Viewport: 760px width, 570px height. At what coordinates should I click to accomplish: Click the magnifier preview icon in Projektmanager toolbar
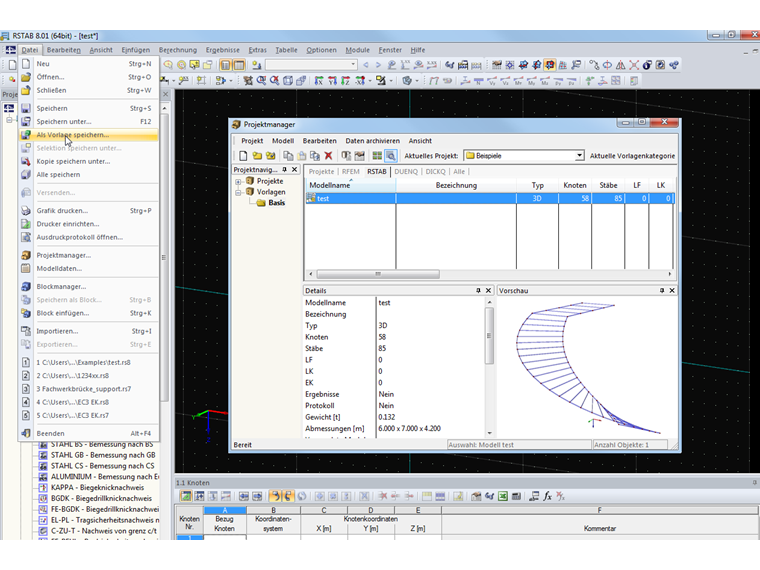[391, 156]
